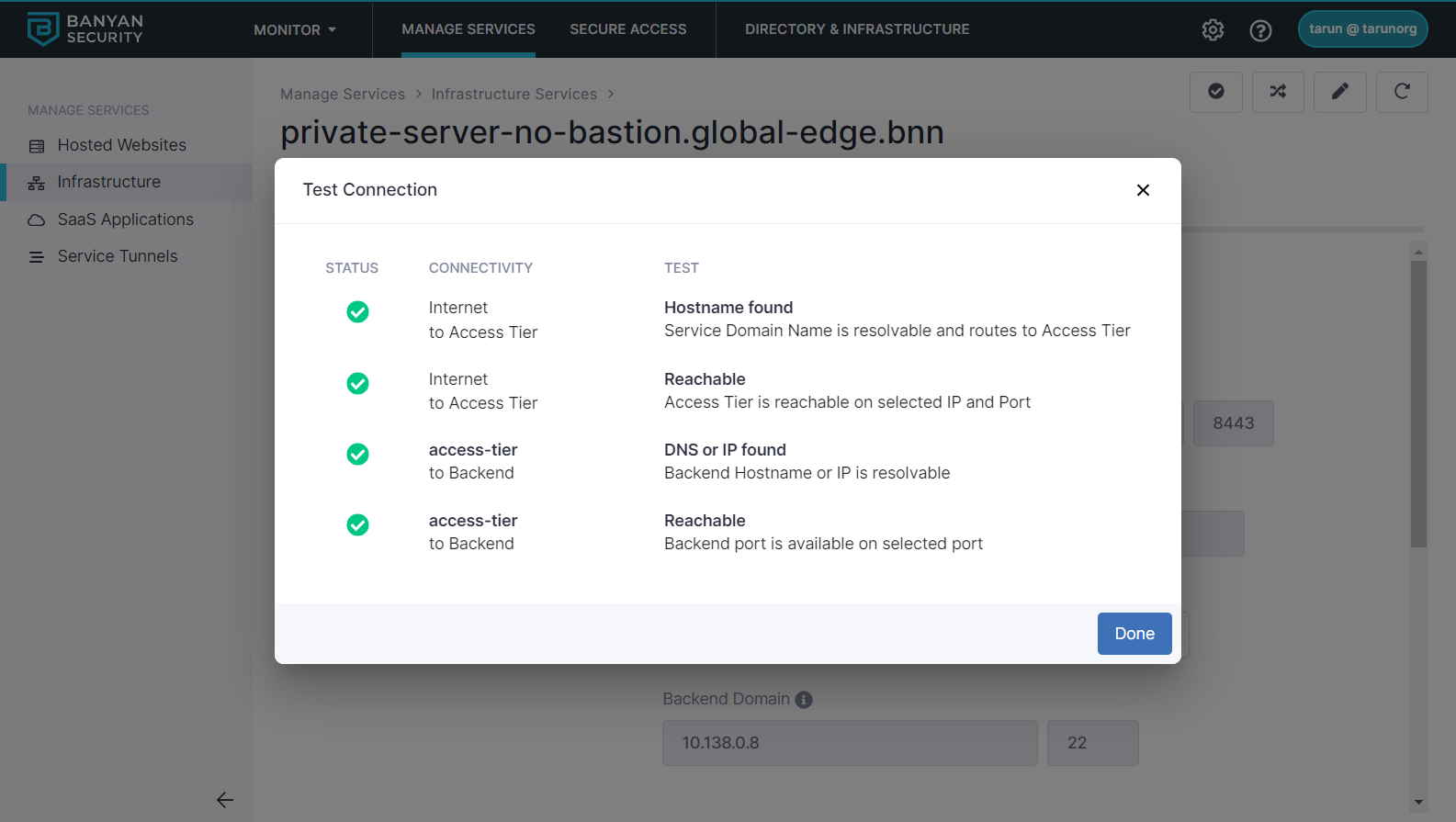Click the test connection checkmark icon
Screen dimensions: 1456x822
pos(1215,92)
